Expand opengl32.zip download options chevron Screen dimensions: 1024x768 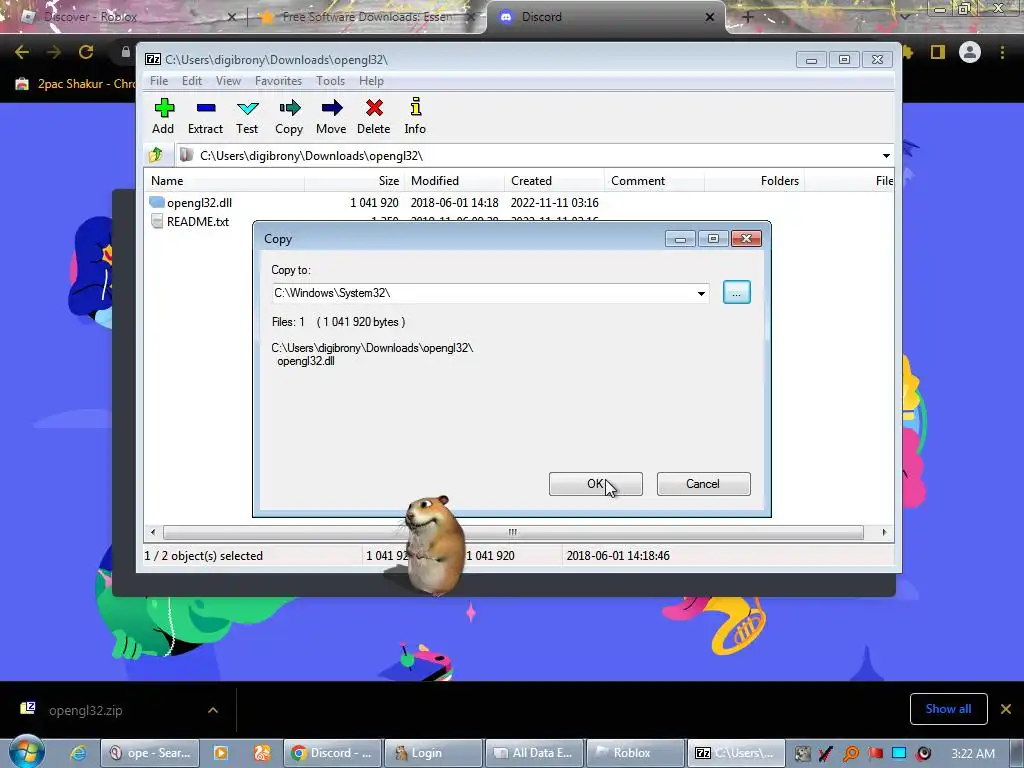pos(213,710)
